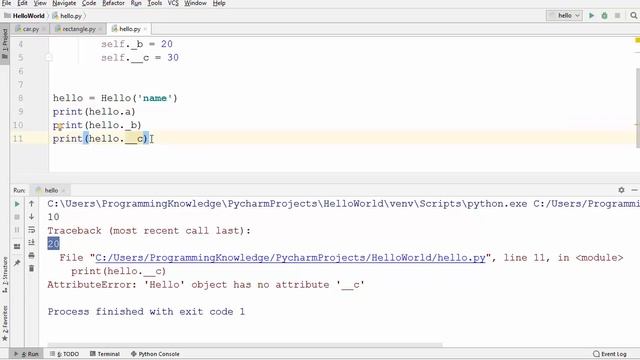The image size is (640, 360).
Task: Close the car.py editor tab
Action: [44, 29]
